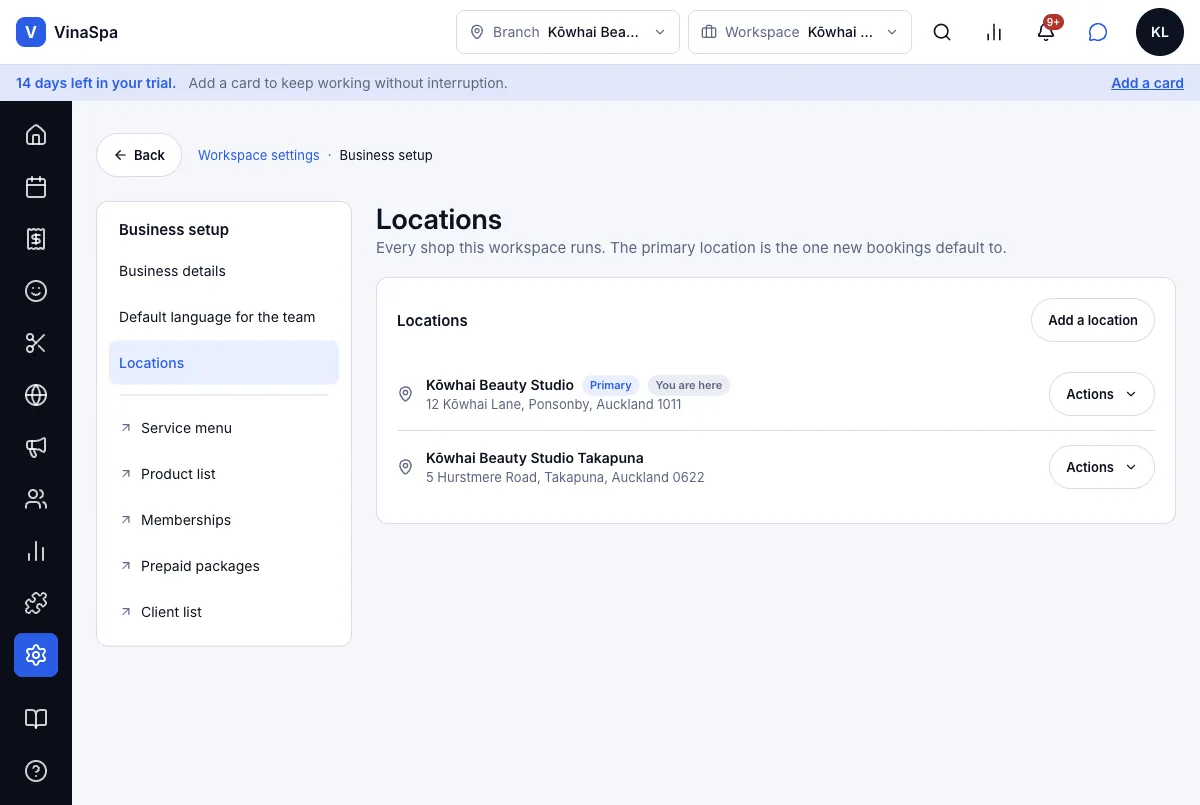Image resolution: width=1200 pixels, height=805 pixels.
Task: Click the Add a location button
Action: coord(1093,321)
